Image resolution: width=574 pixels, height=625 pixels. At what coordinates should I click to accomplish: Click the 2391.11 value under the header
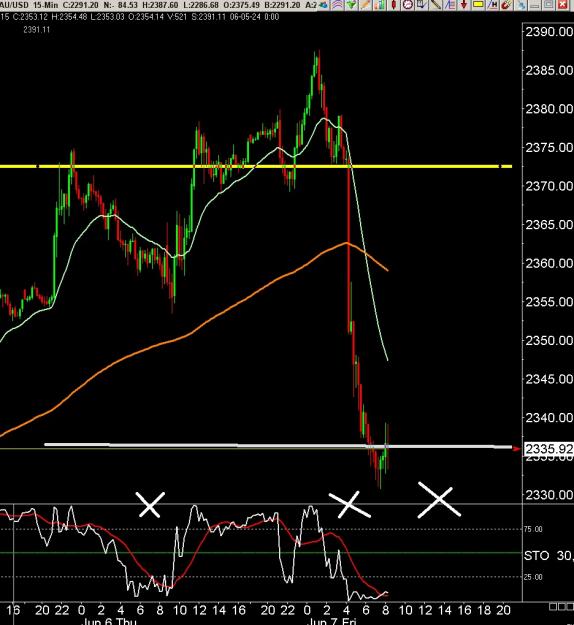[x=37, y=29]
